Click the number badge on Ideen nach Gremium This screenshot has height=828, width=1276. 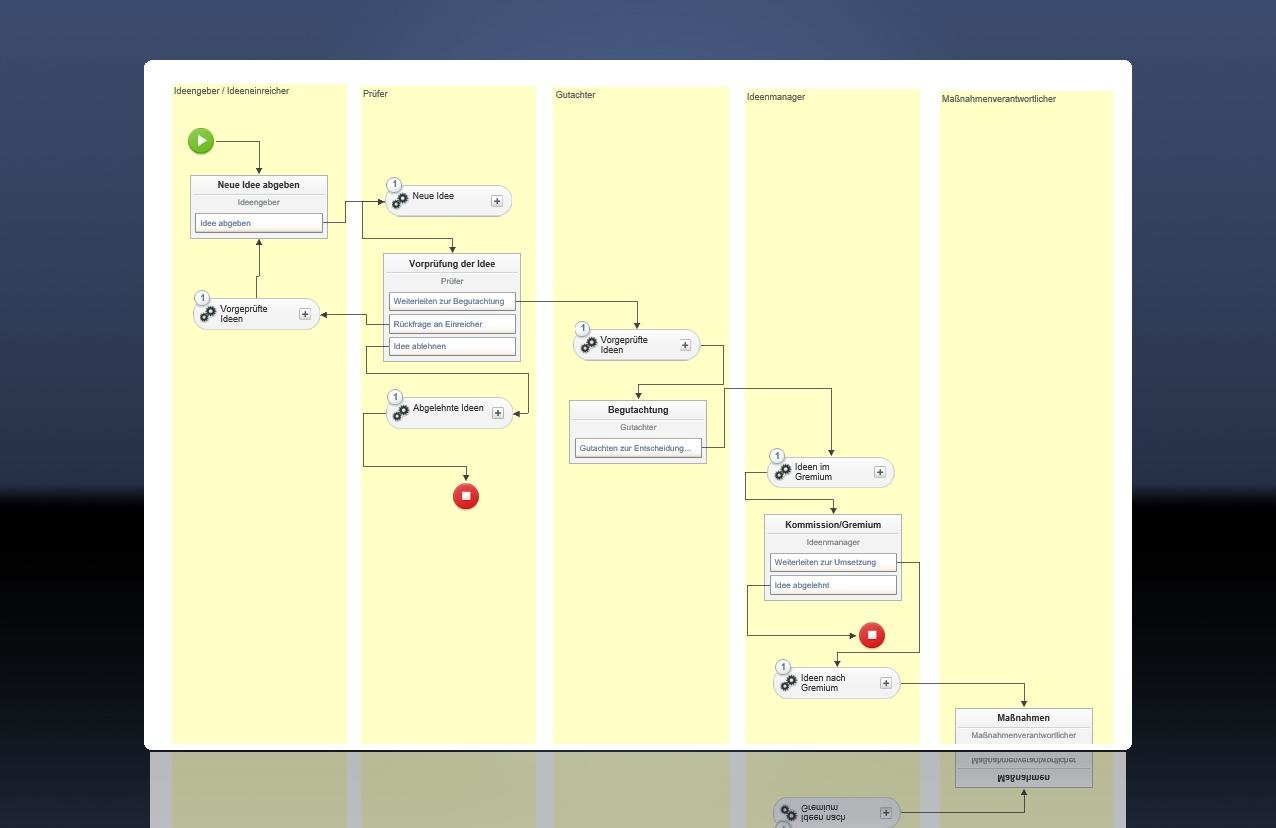tap(783, 667)
